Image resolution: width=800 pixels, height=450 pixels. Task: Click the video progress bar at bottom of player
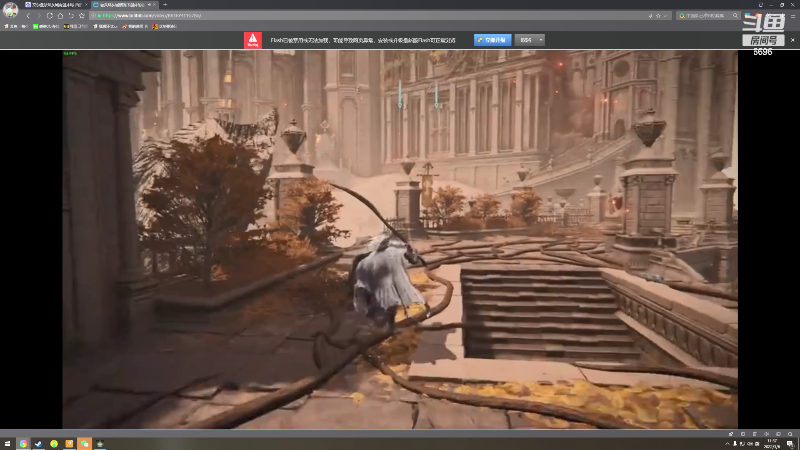click(400, 430)
